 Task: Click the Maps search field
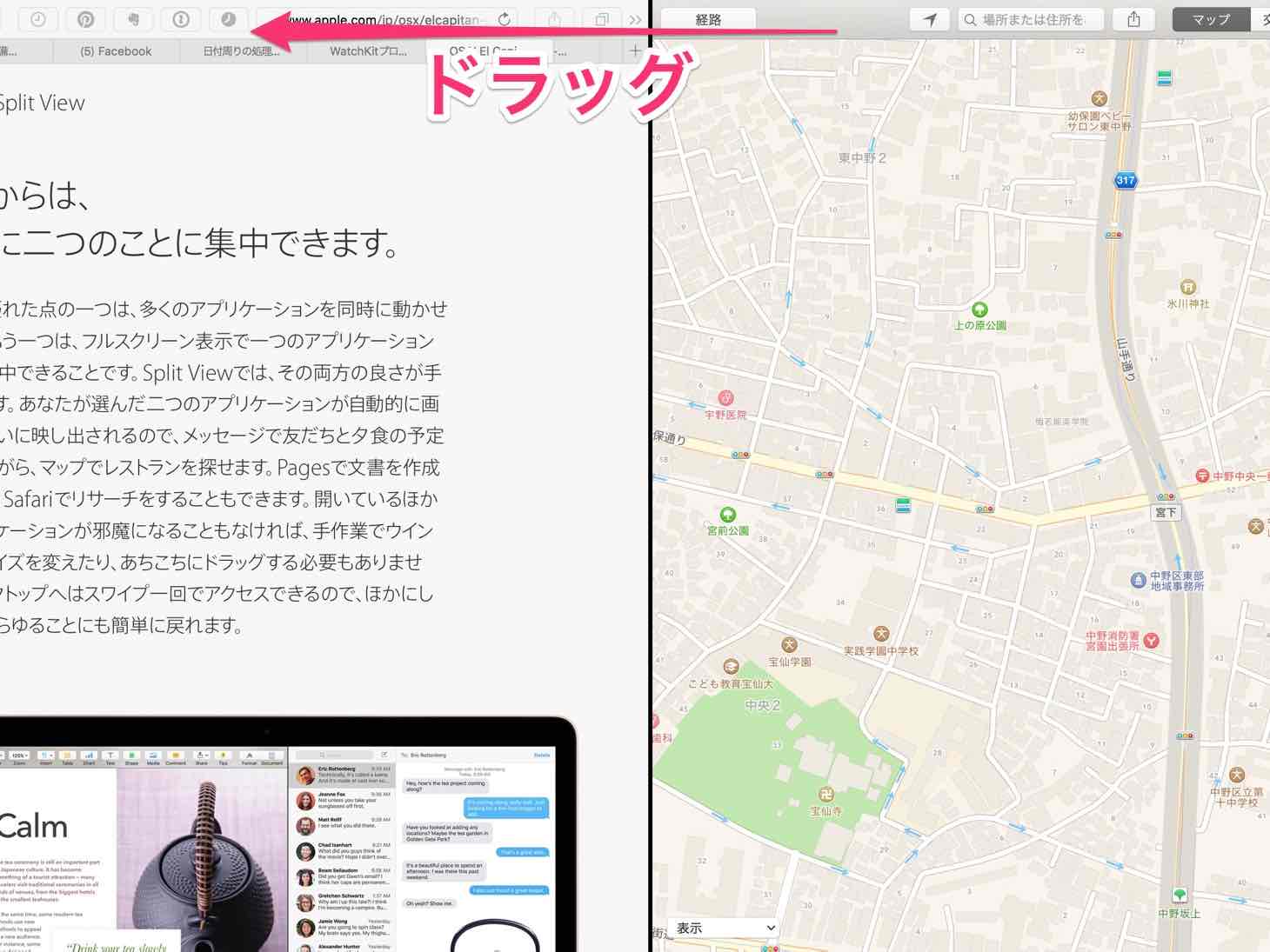pyautogui.click(x=1030, y=19)
